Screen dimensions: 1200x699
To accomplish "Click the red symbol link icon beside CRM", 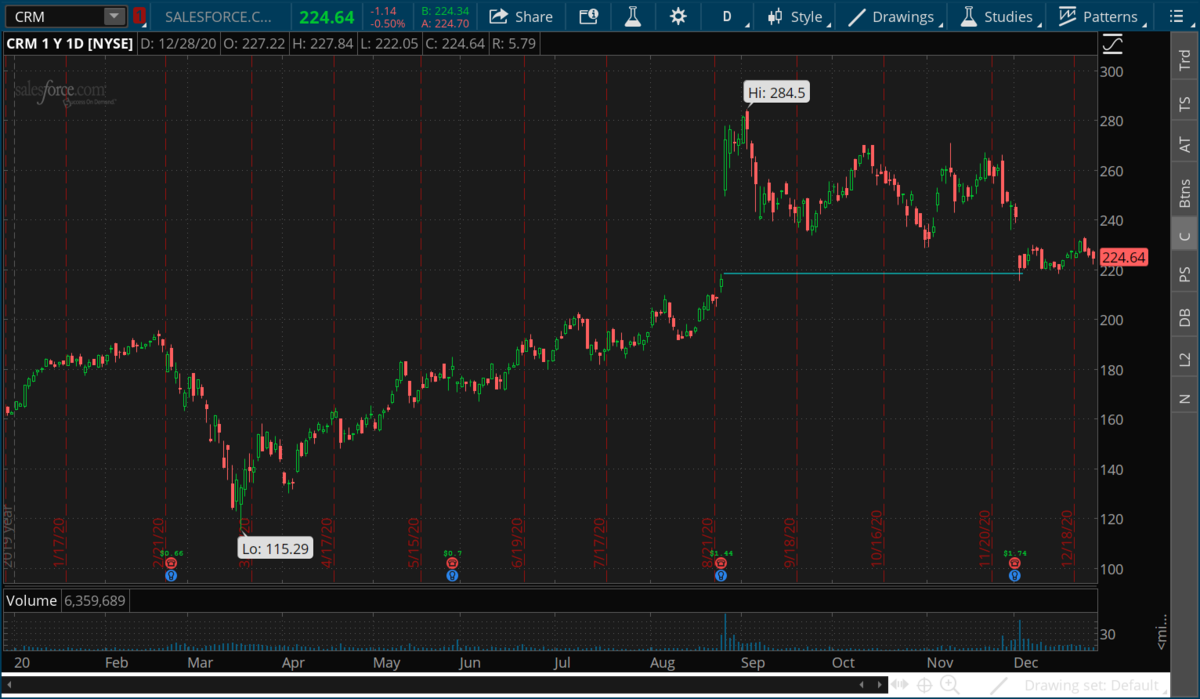I will click(x=140, y=16).
